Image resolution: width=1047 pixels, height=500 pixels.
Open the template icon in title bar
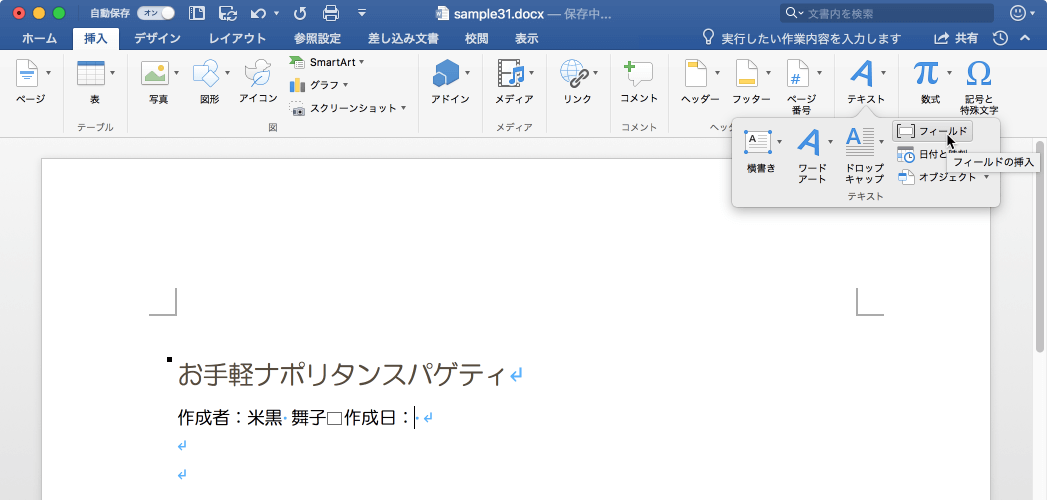pyautogui.click(x=197, y=13)
